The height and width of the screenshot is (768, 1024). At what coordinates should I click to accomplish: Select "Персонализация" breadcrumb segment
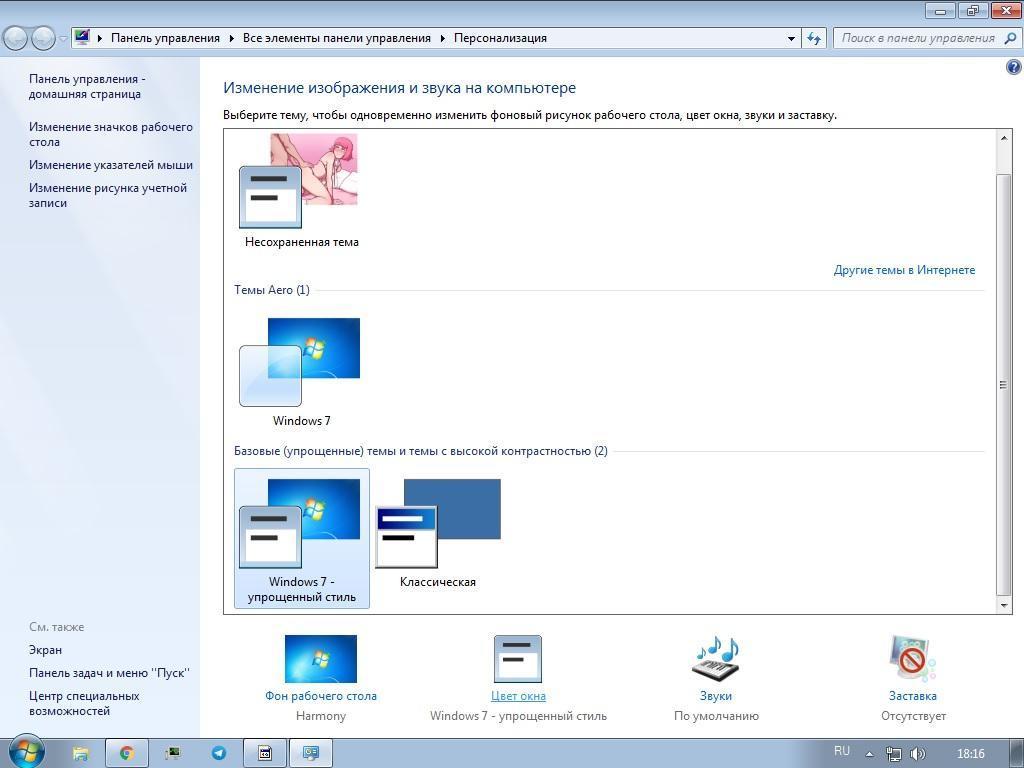tap(500, 38)
